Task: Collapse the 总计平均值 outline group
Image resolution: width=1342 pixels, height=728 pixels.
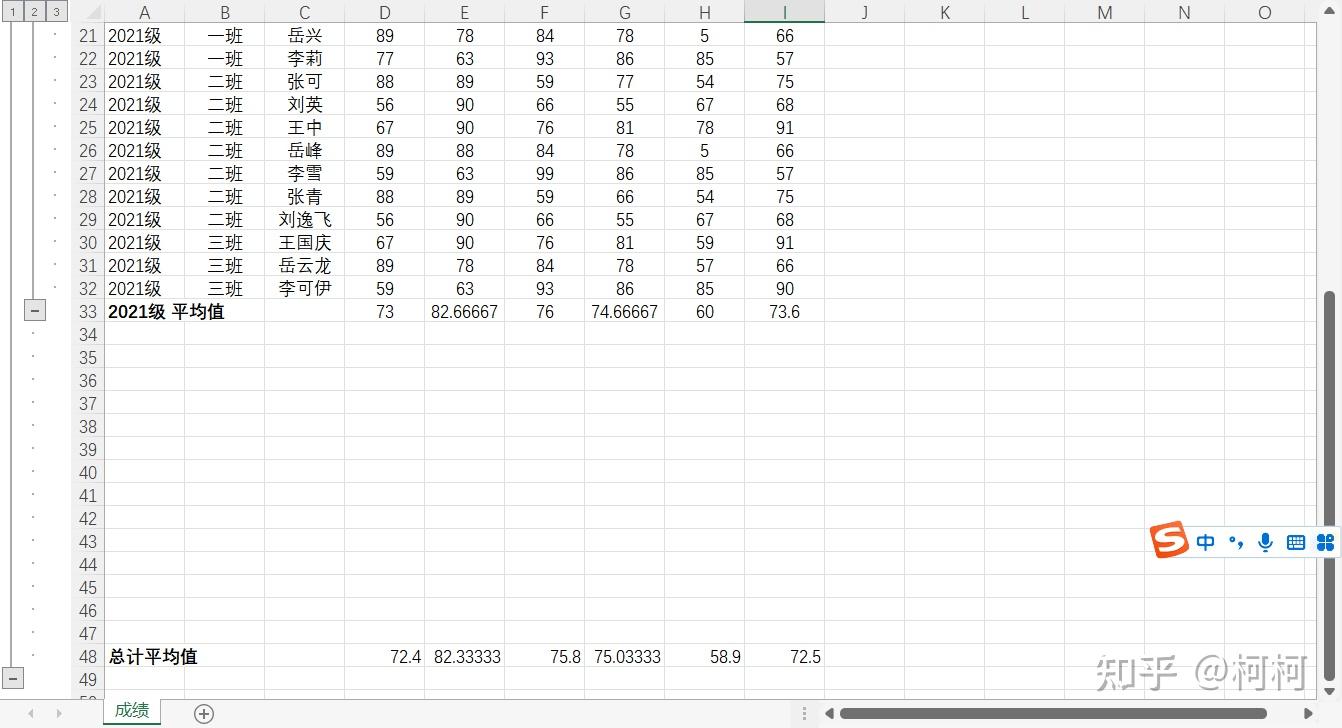Action: [x=12, y=678]
